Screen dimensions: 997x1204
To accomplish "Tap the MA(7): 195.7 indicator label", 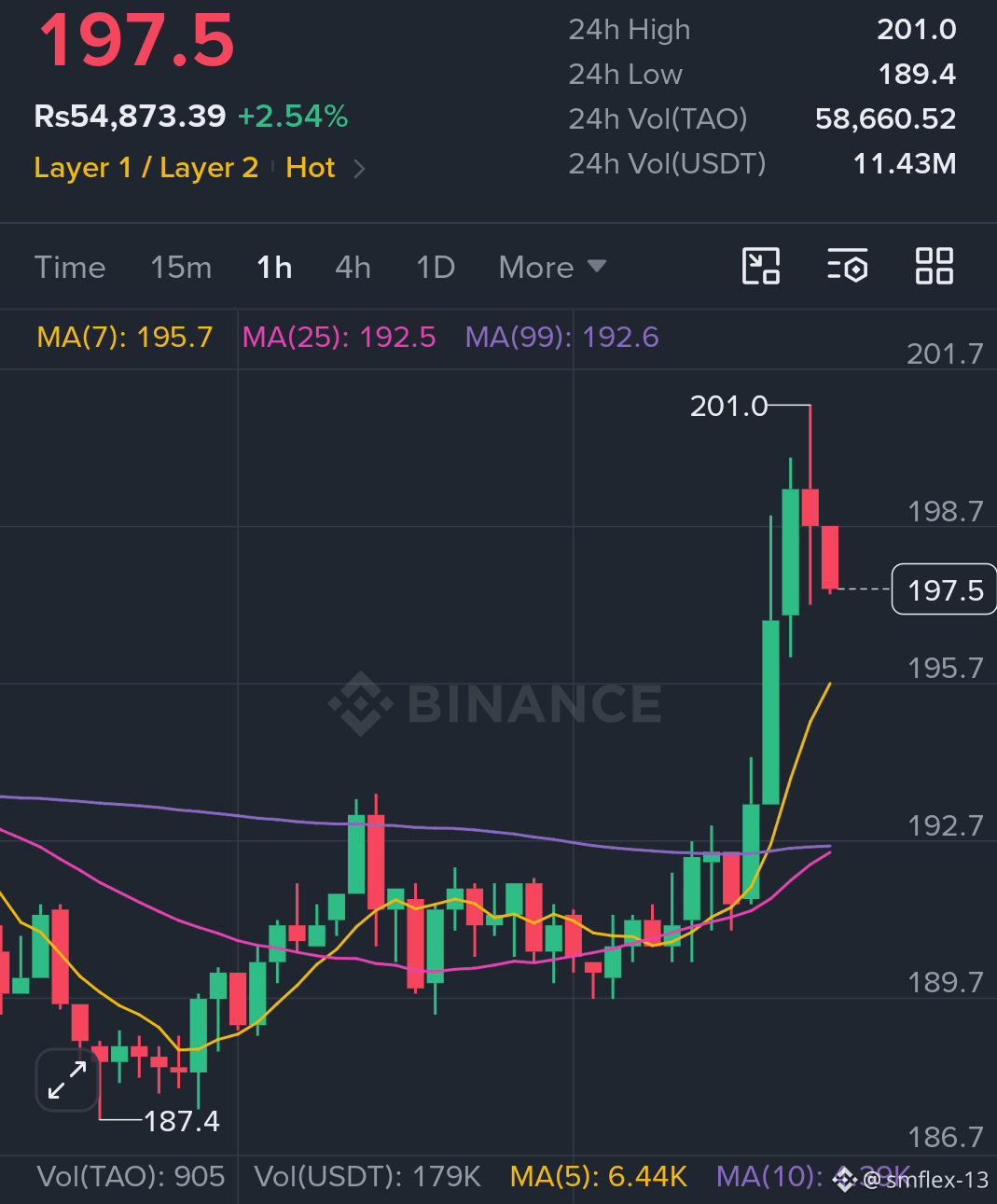I will pos(125,337).
